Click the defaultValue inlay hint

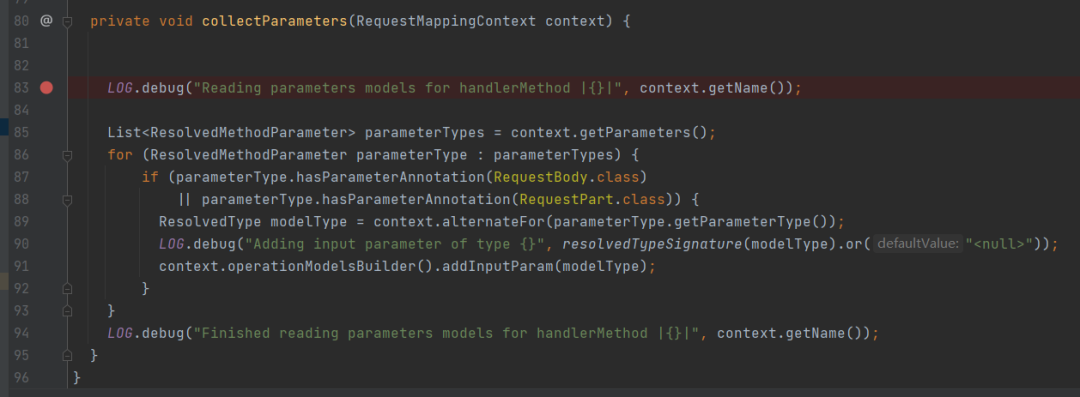pyautogui.click(x=918, y=243)
